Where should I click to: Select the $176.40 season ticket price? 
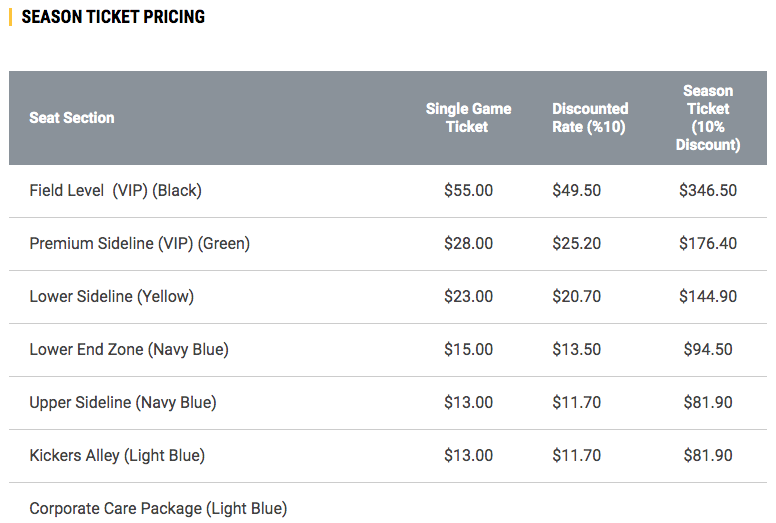click(708, 243)
